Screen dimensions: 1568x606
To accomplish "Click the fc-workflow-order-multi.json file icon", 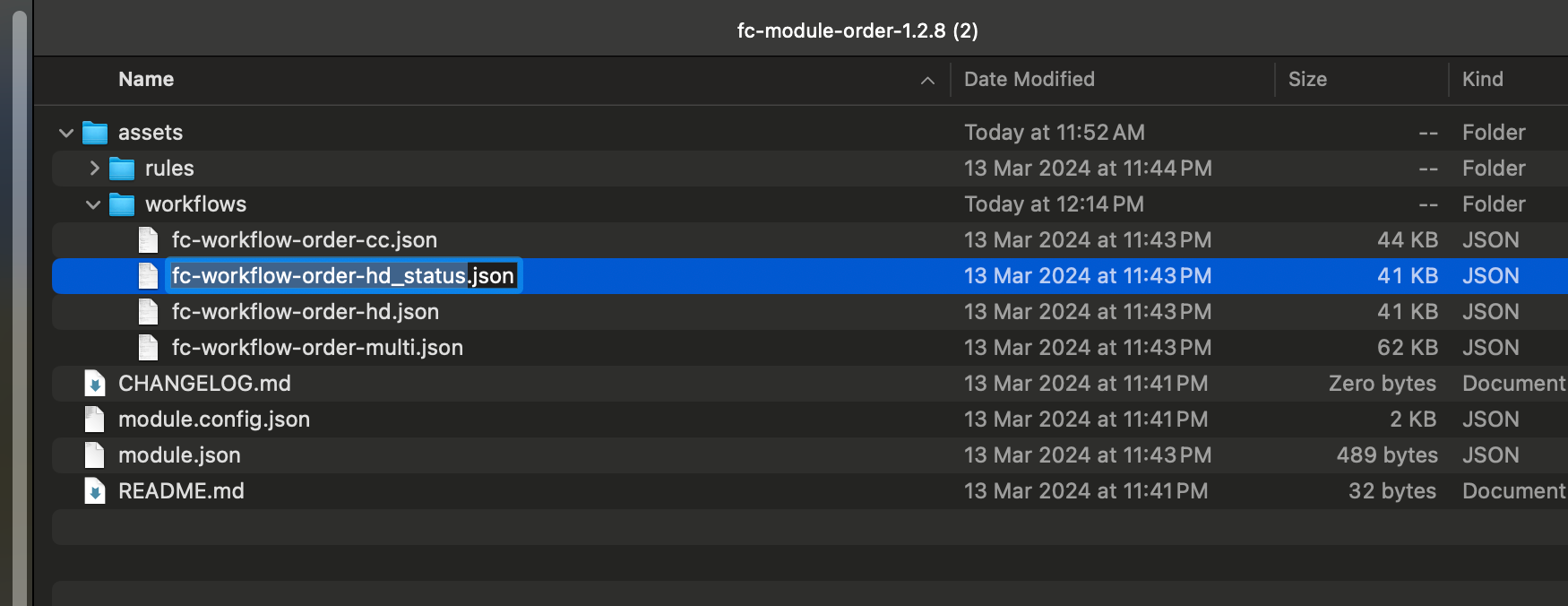I will coord(149,348).
